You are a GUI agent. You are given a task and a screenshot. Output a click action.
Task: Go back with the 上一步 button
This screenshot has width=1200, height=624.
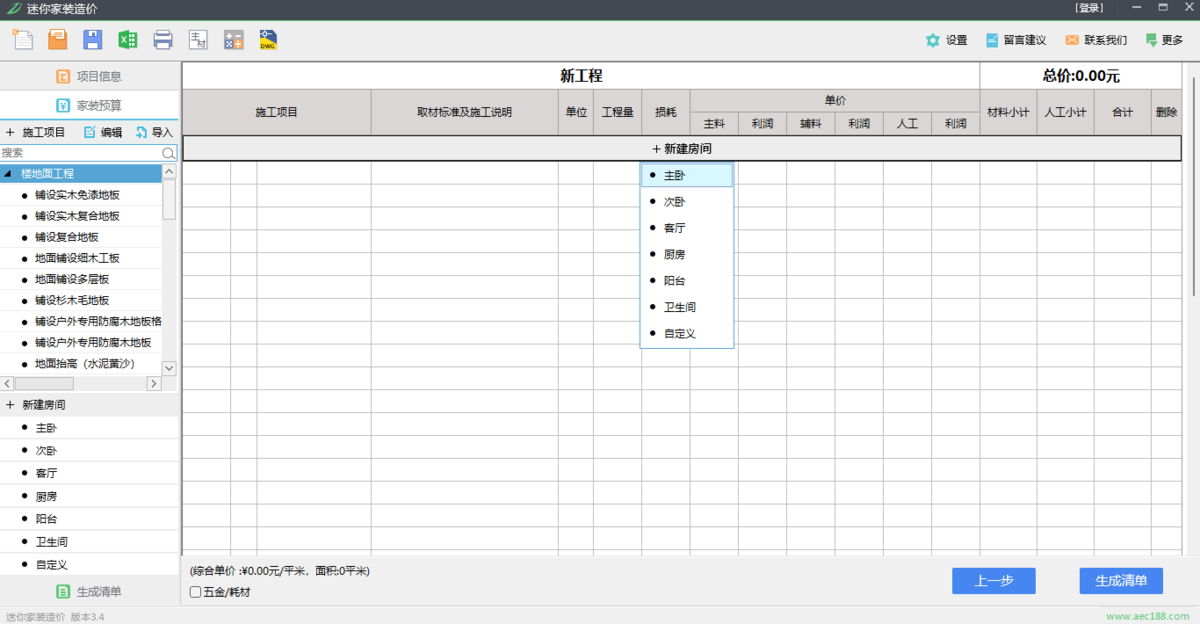pos(994,581)
